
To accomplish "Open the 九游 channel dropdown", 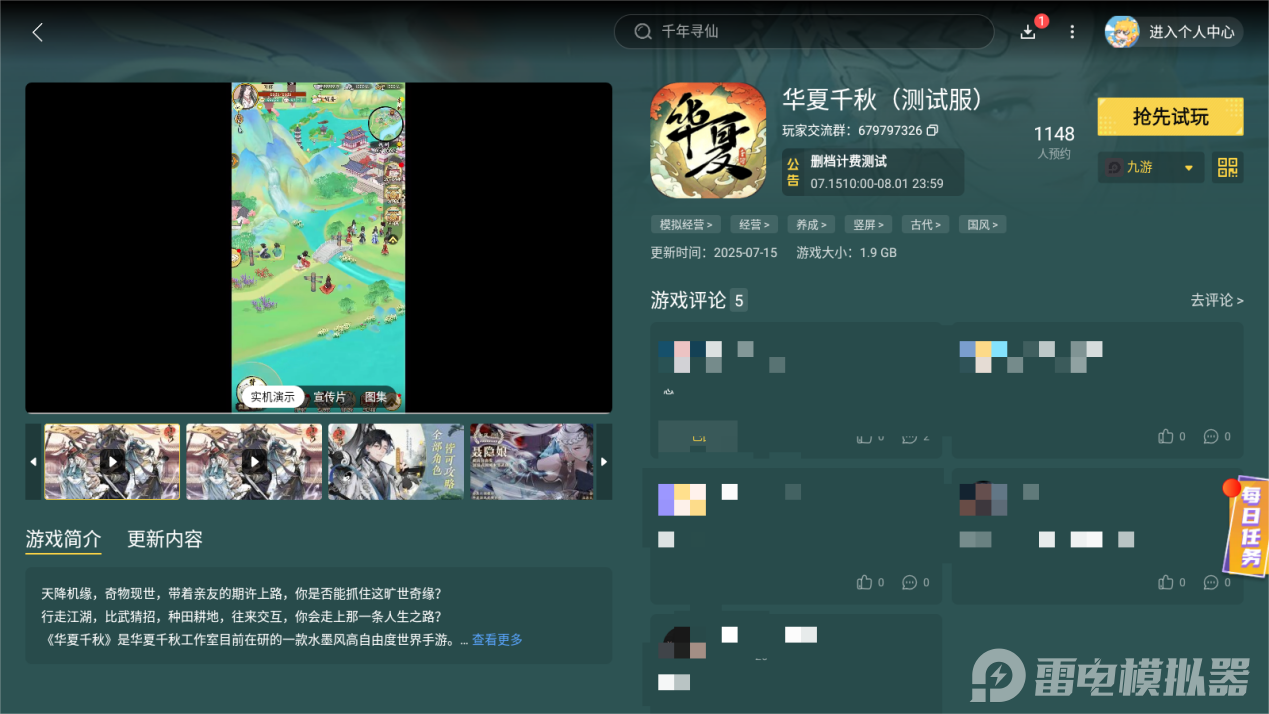I will pos(1150,167).
